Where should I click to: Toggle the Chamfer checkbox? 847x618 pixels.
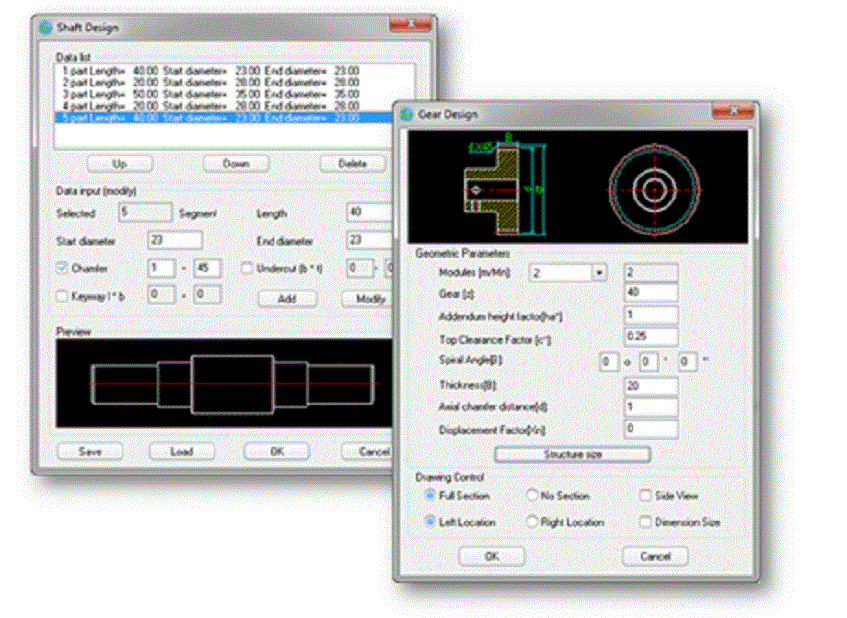[x=62, y=268]
